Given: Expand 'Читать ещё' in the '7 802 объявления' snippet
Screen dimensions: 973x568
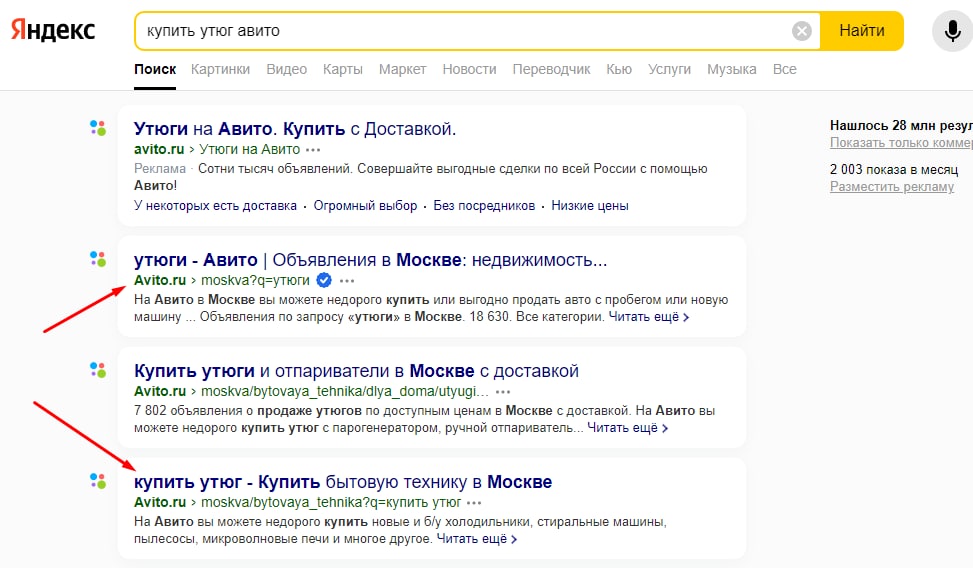Looking at the screenshot, I should [627, 428].
